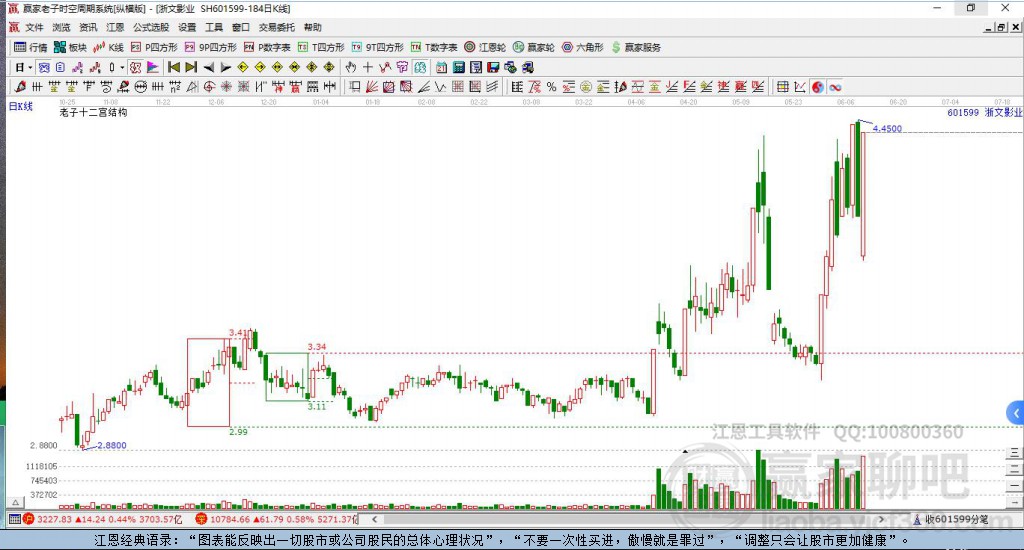1024x550 pixels.
Task: Select the red starburst tool
Action: click(x=226, y=87)
